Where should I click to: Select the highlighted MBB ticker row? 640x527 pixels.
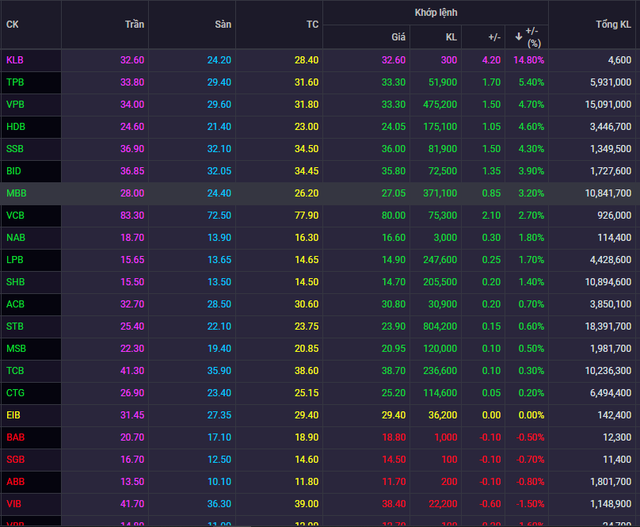(x=16, y=193)
